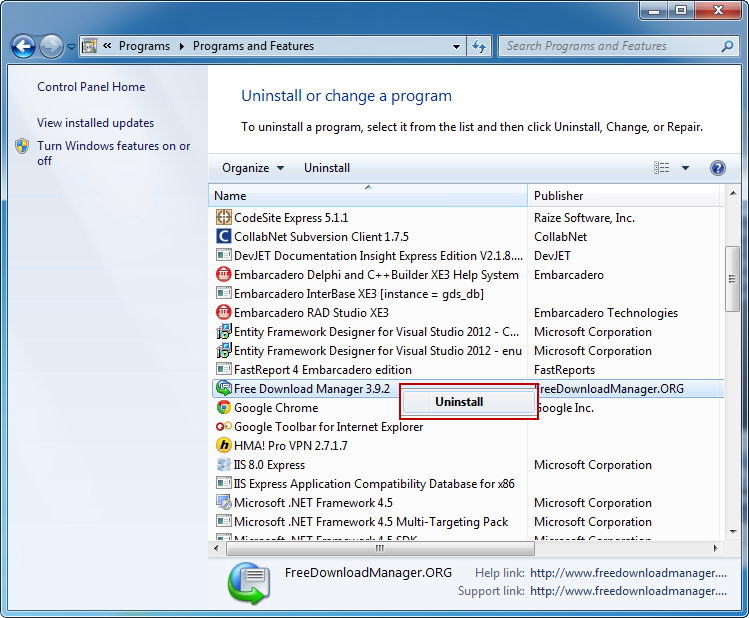Screen dimensions: 749x618
Task: Open the freedownloadmanager Help link
Action: click(x=628, y=573)
